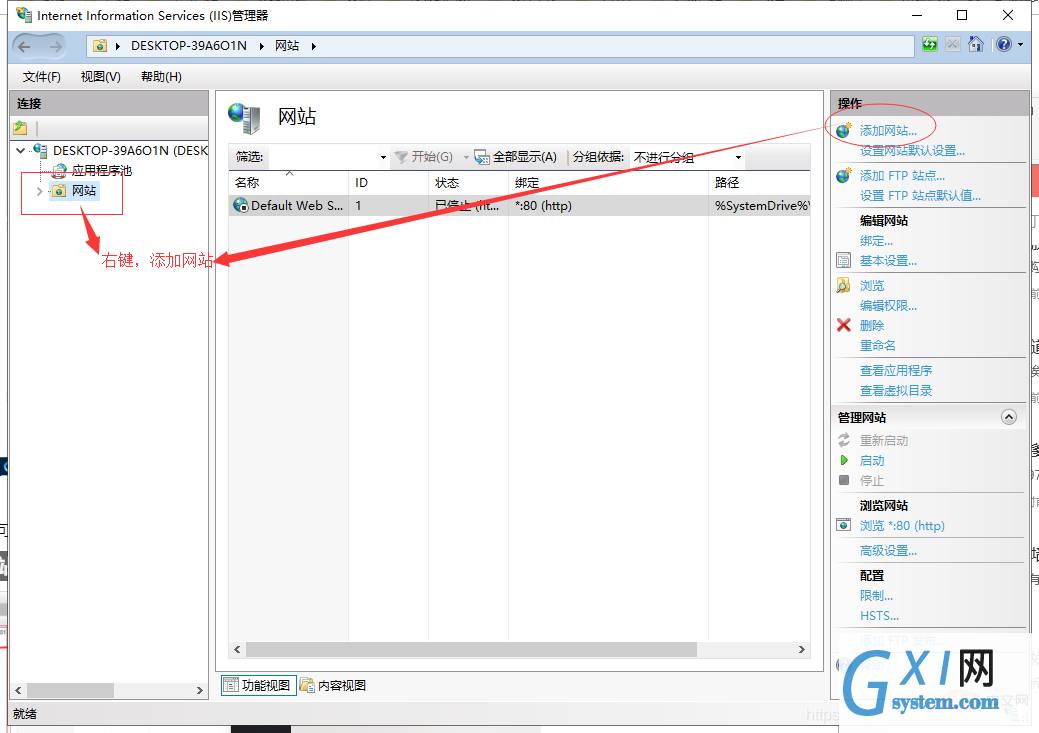Image resolution: width=1039 pixels, height=733 pixels.
Task: Open dropdown arrow next to help icon
Action: [x=1020, y=44]
